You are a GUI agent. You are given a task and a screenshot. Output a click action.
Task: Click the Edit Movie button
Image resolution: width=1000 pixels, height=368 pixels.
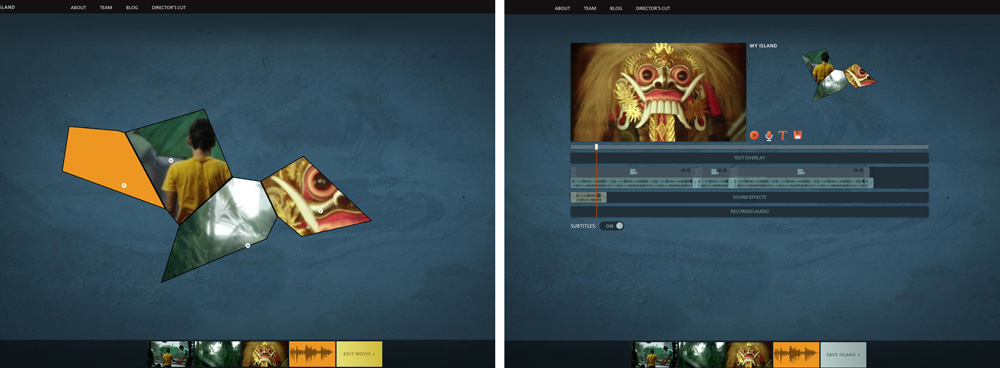359,354
